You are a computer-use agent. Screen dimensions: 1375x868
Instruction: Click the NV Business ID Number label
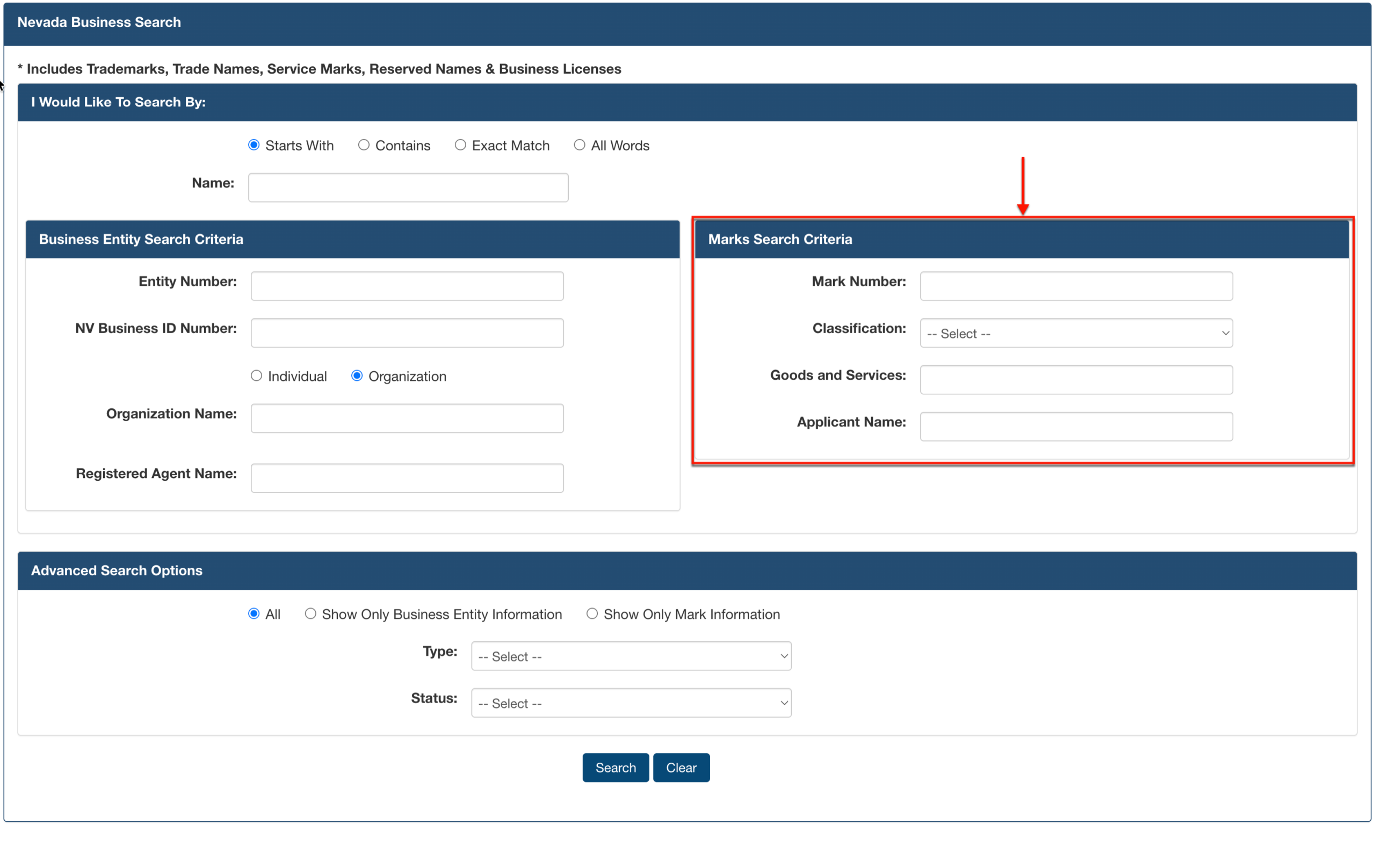pyautogui.click(x=156, y=328)
